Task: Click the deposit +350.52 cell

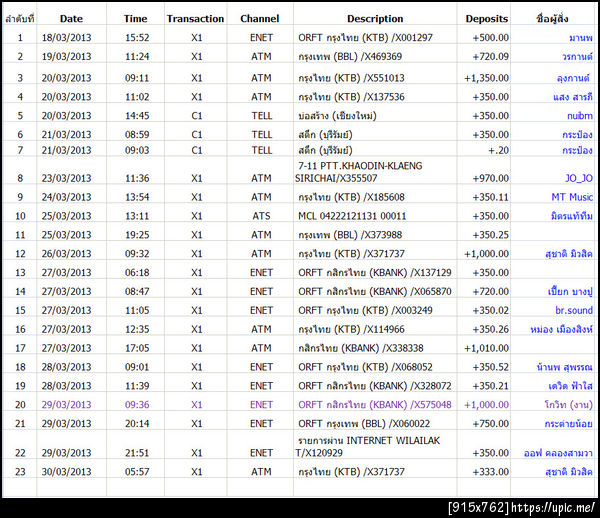Action: pos(491,367)
